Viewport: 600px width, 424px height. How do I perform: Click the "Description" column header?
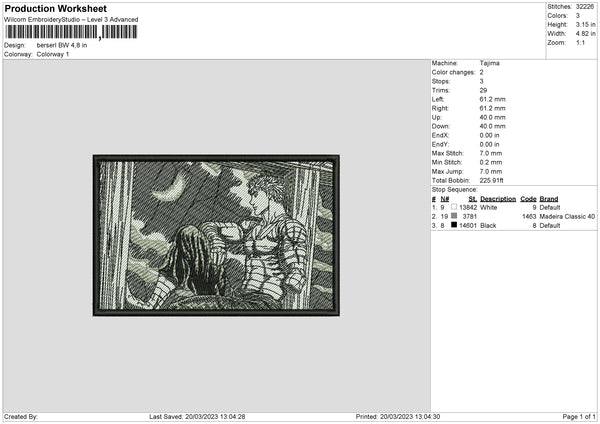click(498, 199)
